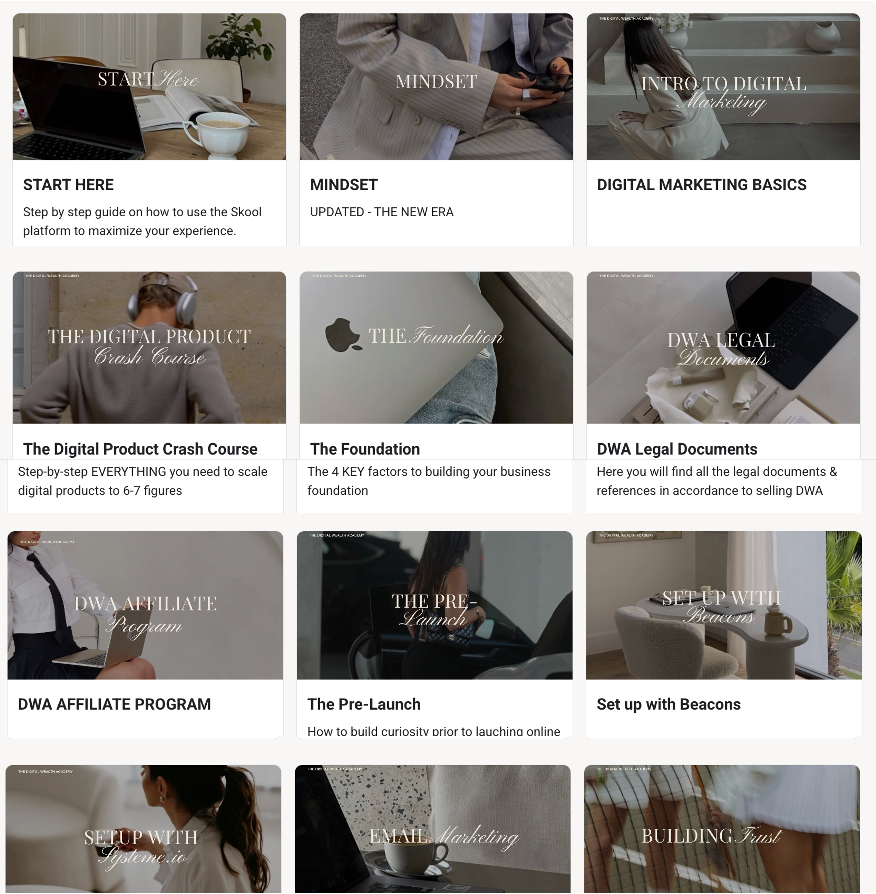Open the DWA AFFILIATE PROGRAM title

115,704
